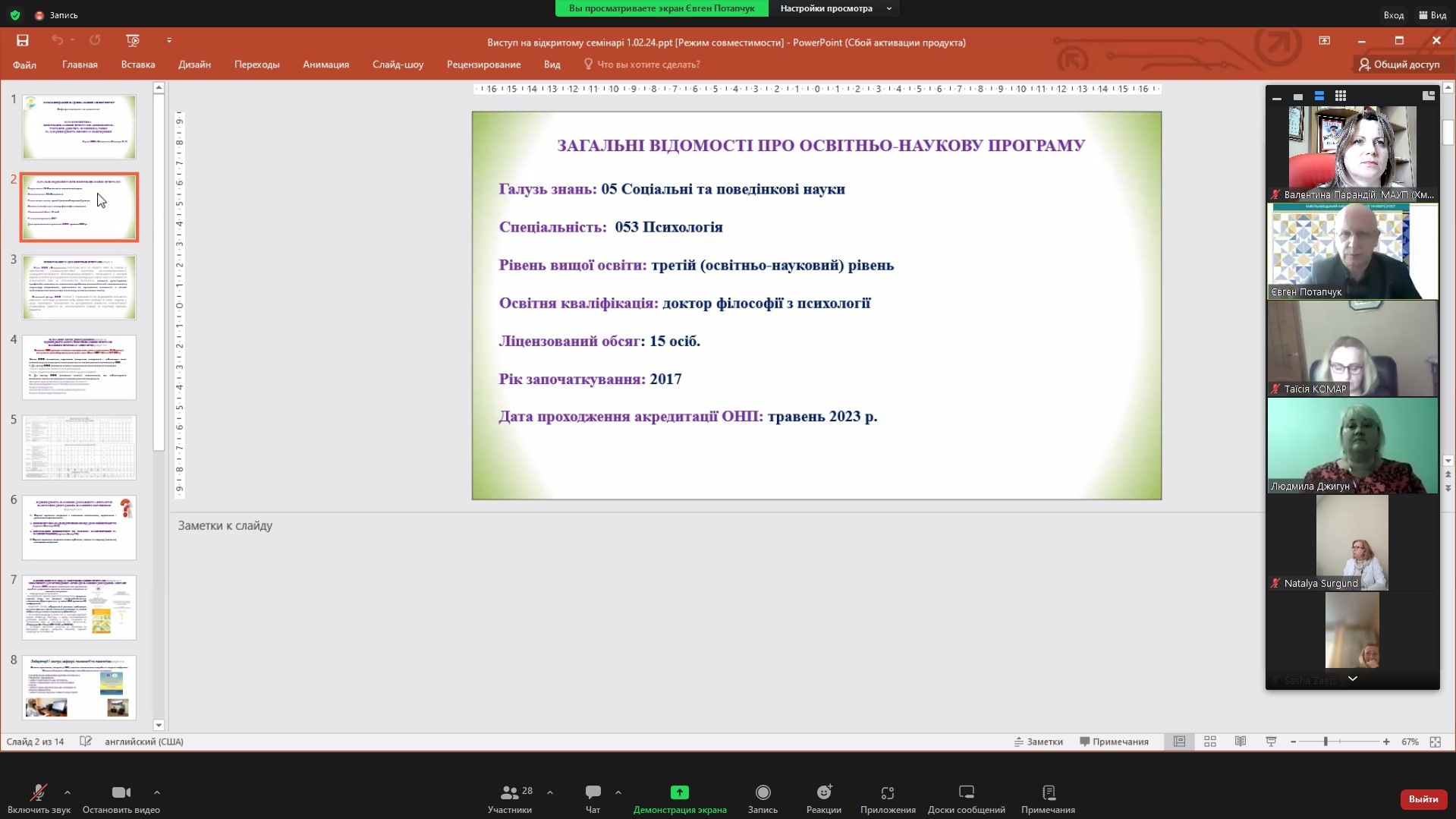Switch Zoom video panel to gallery grid view
This screenshot has width=1456, height=819.
tap(1341, 96)
